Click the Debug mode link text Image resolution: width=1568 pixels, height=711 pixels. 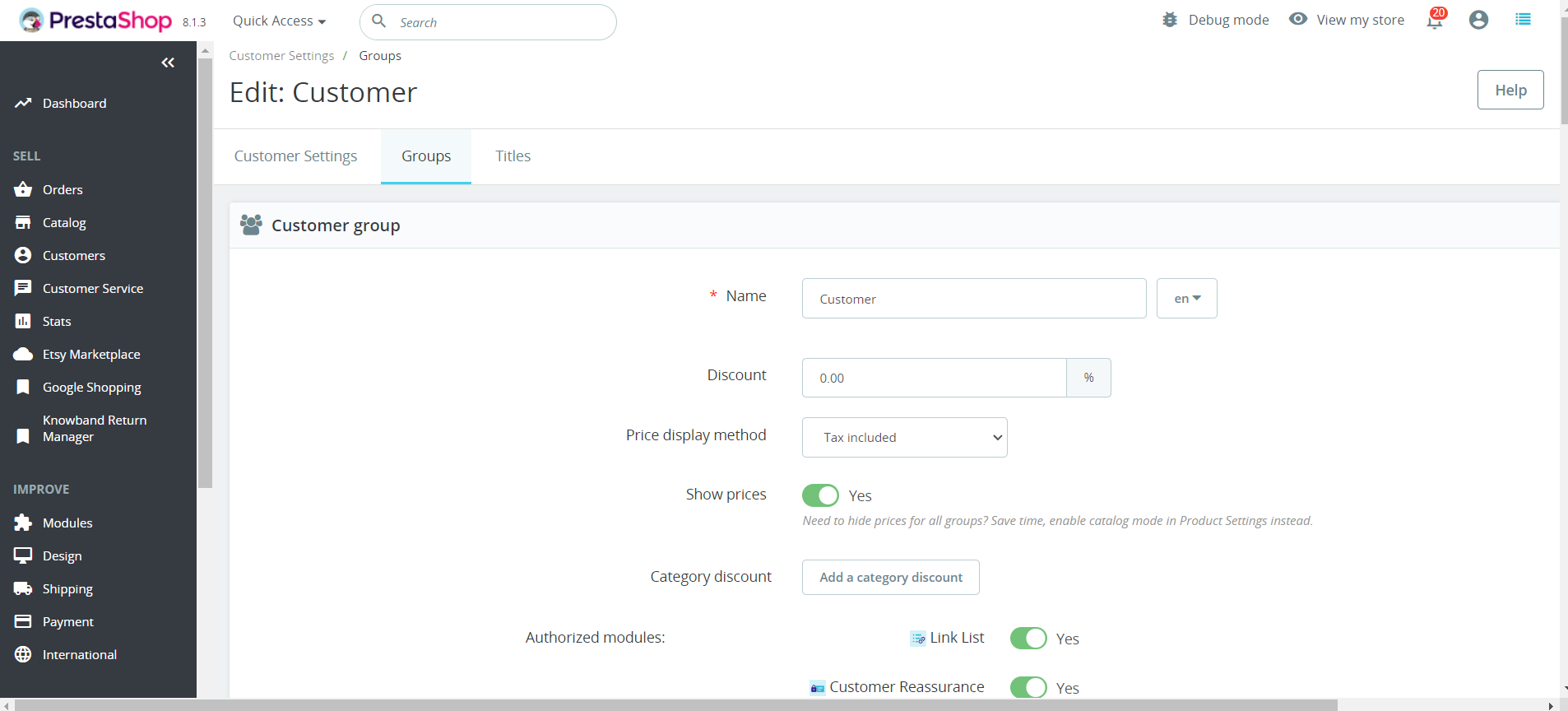coord(1228,20)
